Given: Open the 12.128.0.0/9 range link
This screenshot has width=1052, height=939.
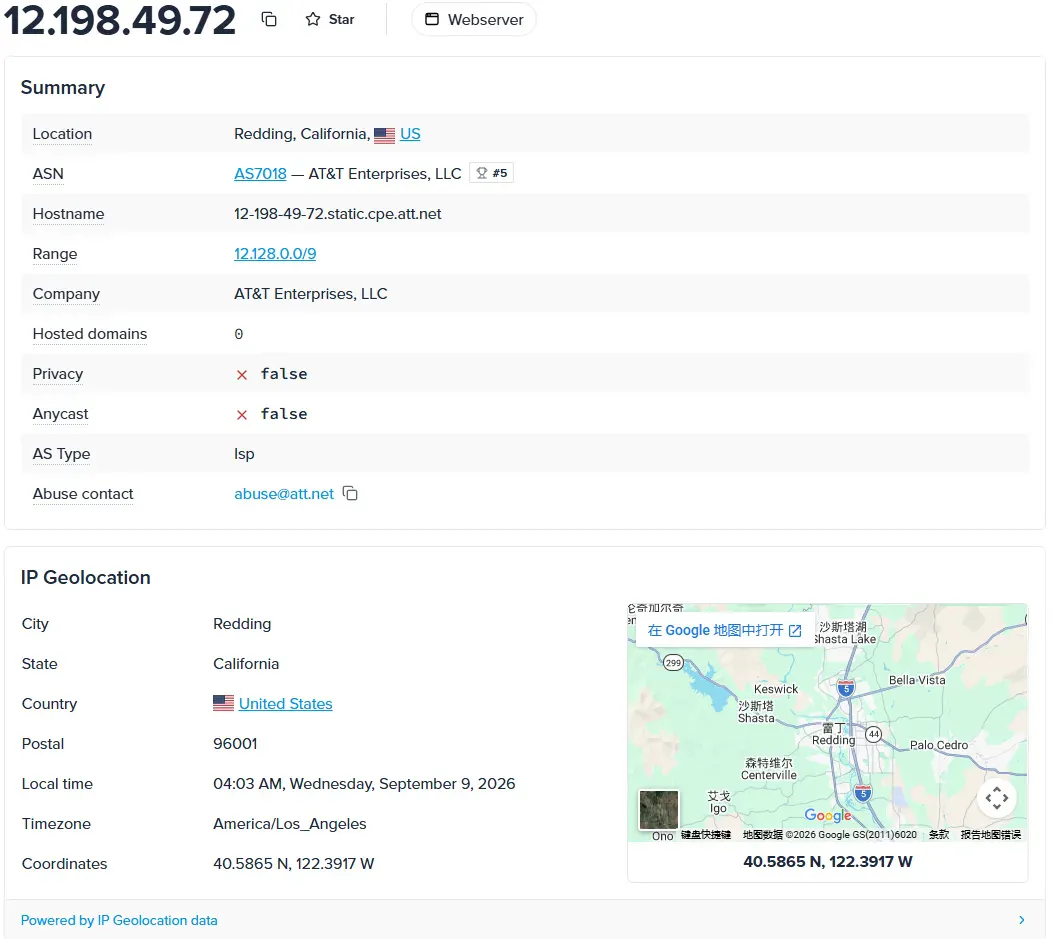Looking at the screenshot, I should point(275,254).
